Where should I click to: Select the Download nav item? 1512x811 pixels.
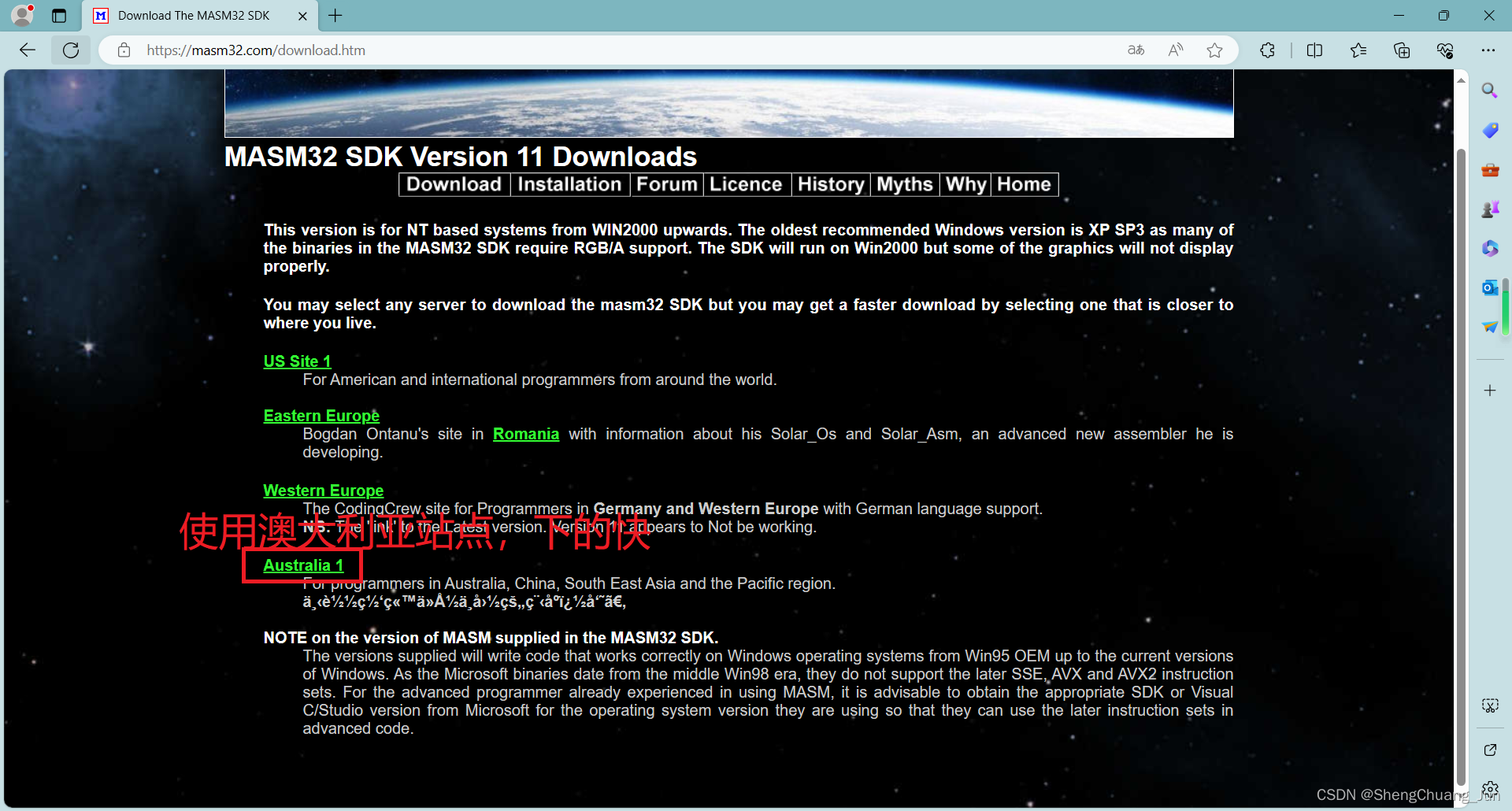pos(454,184)
